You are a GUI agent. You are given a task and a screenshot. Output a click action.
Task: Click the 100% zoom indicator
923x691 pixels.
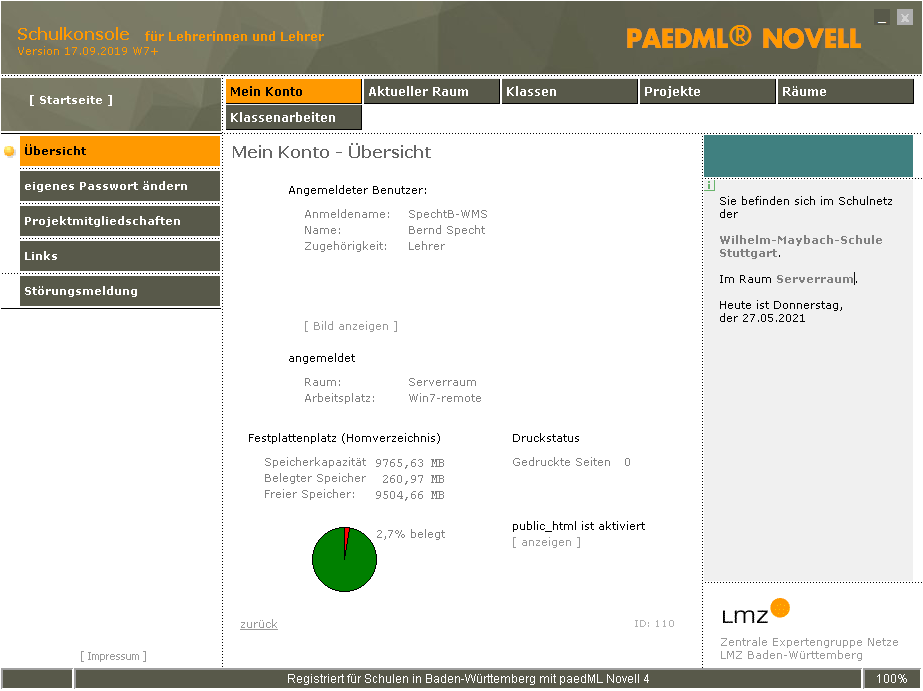(891, 679)
